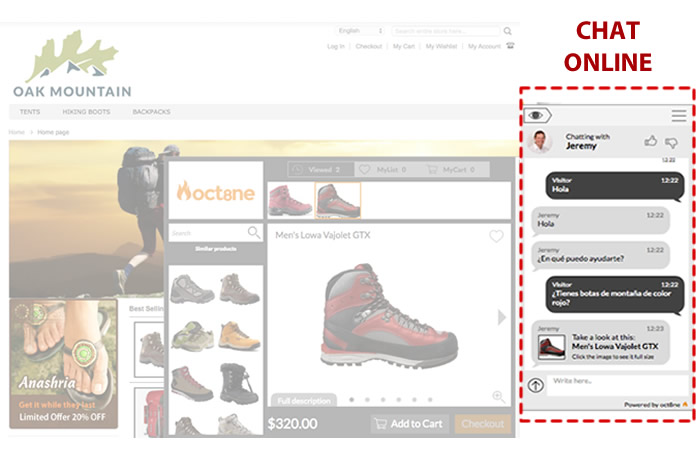The image size is (700, 460).
Task: Select the first image carousel dot
Action: (352, 400)
